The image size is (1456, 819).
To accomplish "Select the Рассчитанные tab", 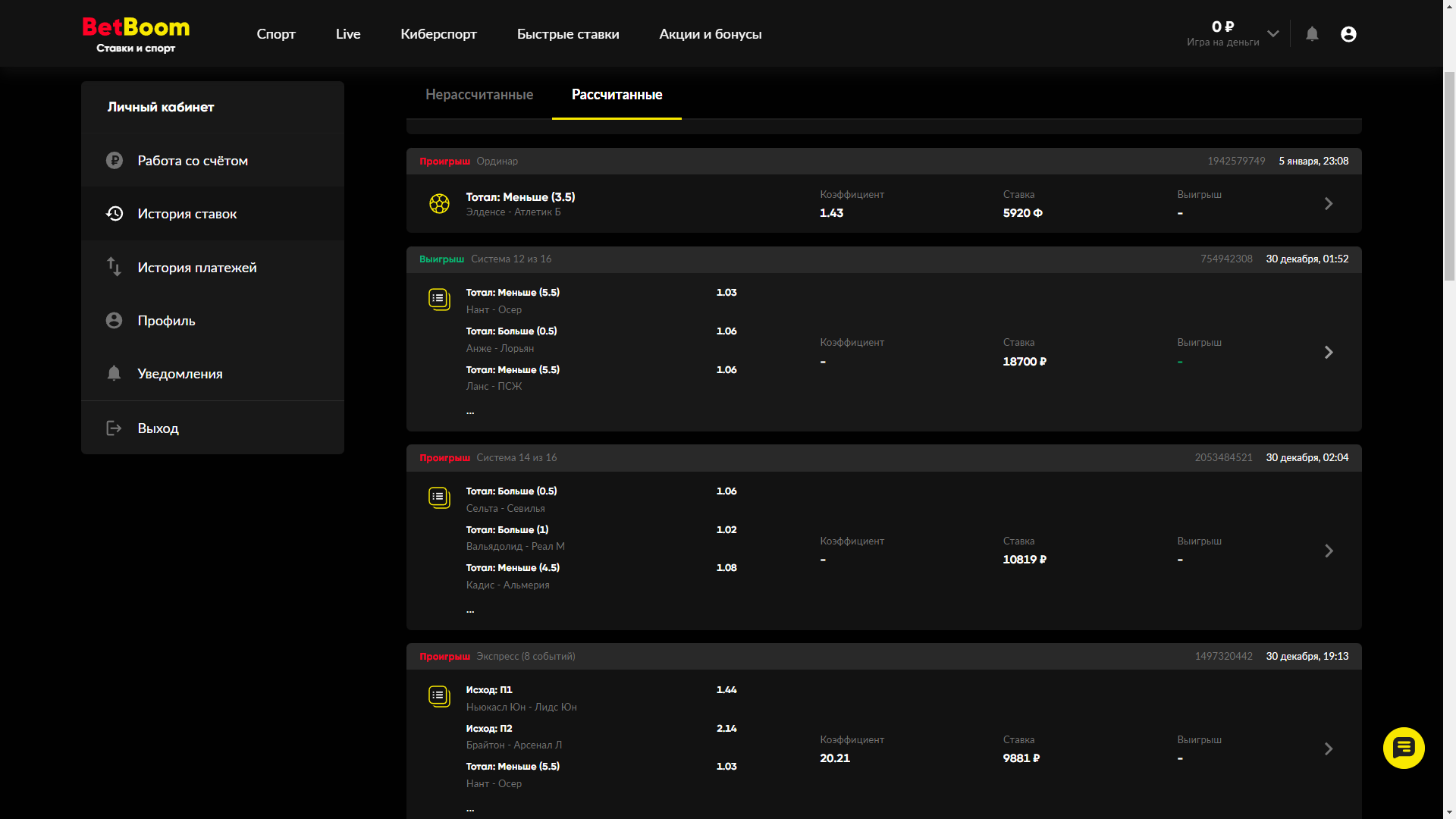I will (x=617, y=95).
